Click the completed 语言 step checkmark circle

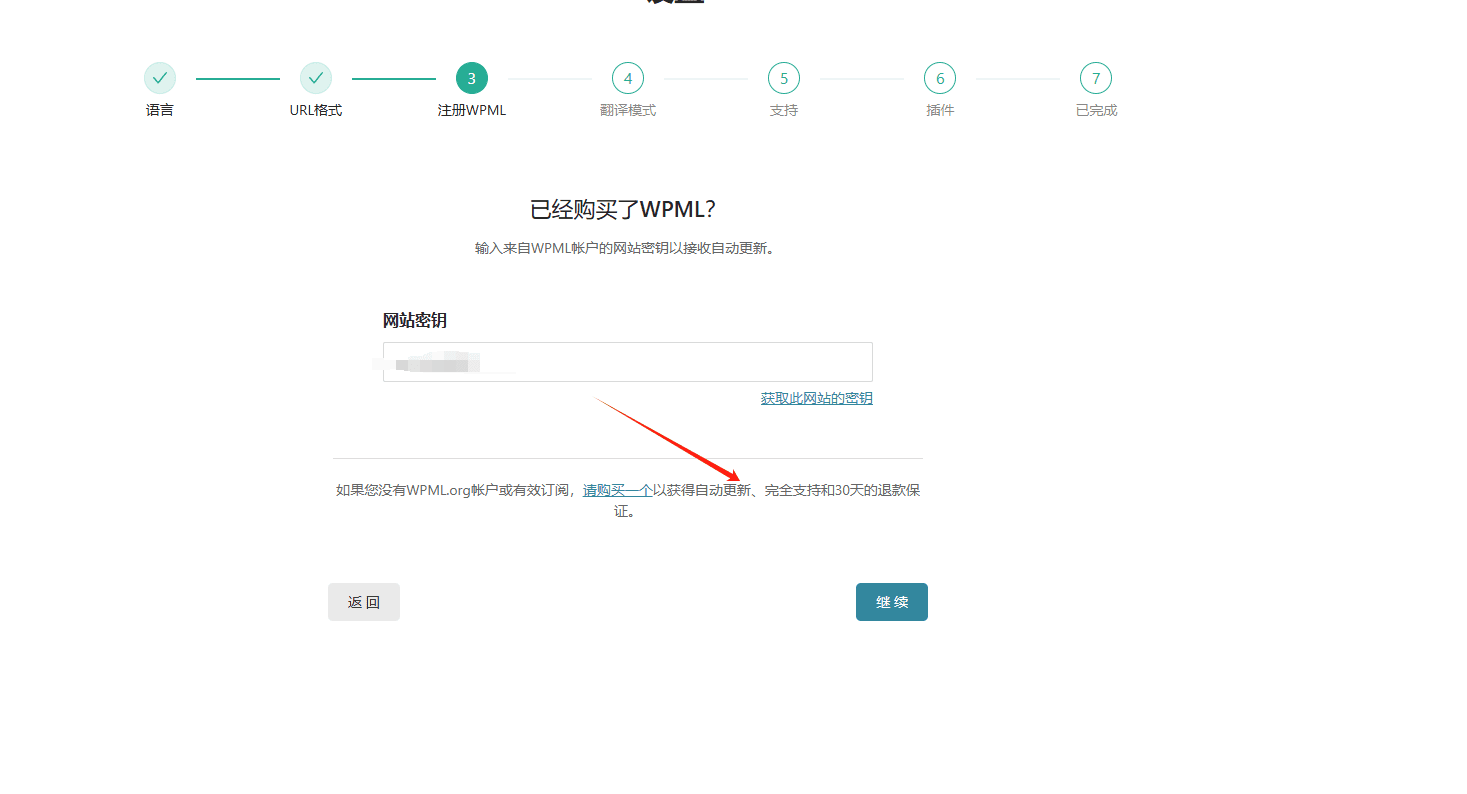pos(160,78)
